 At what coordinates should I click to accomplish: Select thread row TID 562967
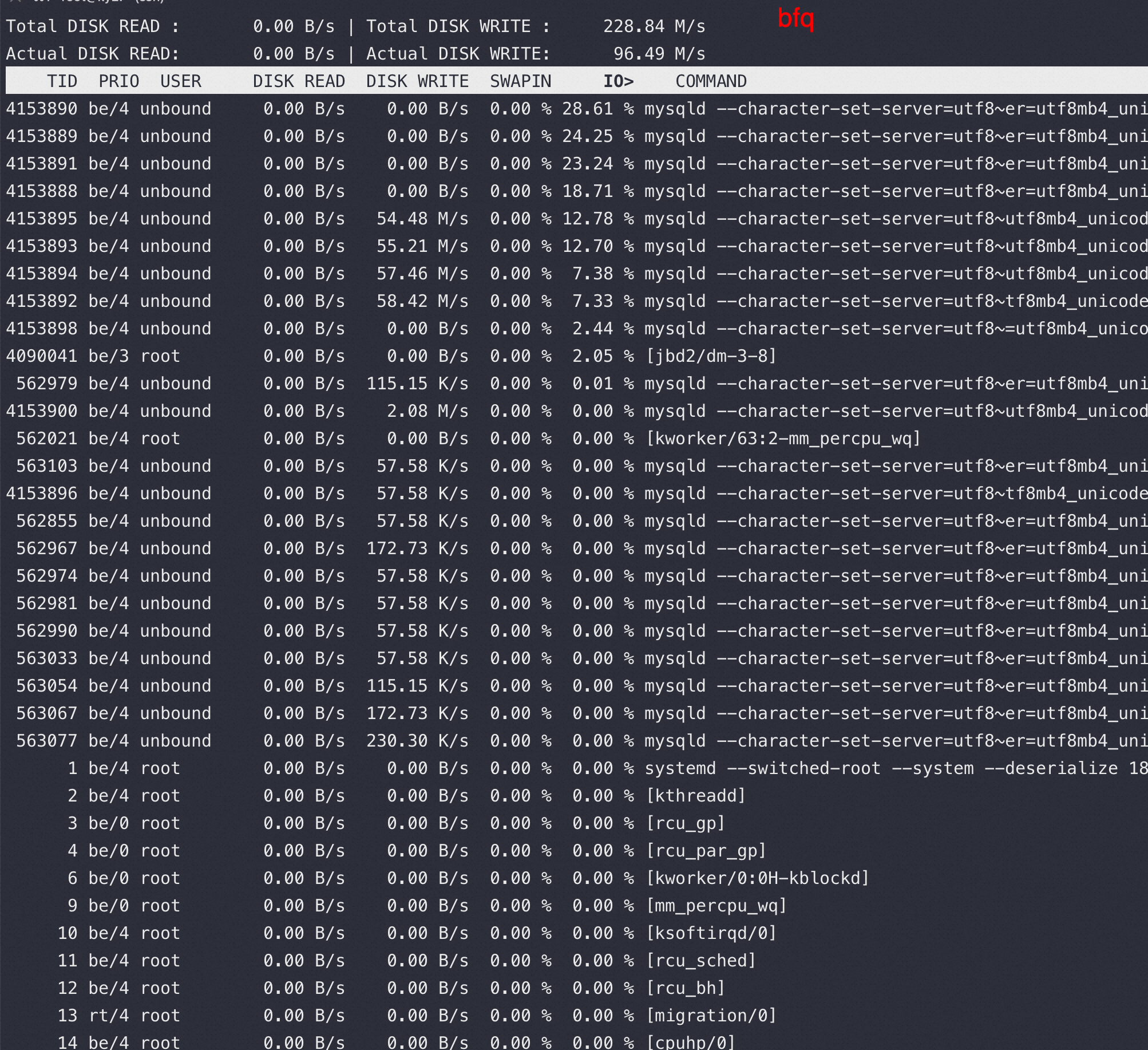(577, 548)
